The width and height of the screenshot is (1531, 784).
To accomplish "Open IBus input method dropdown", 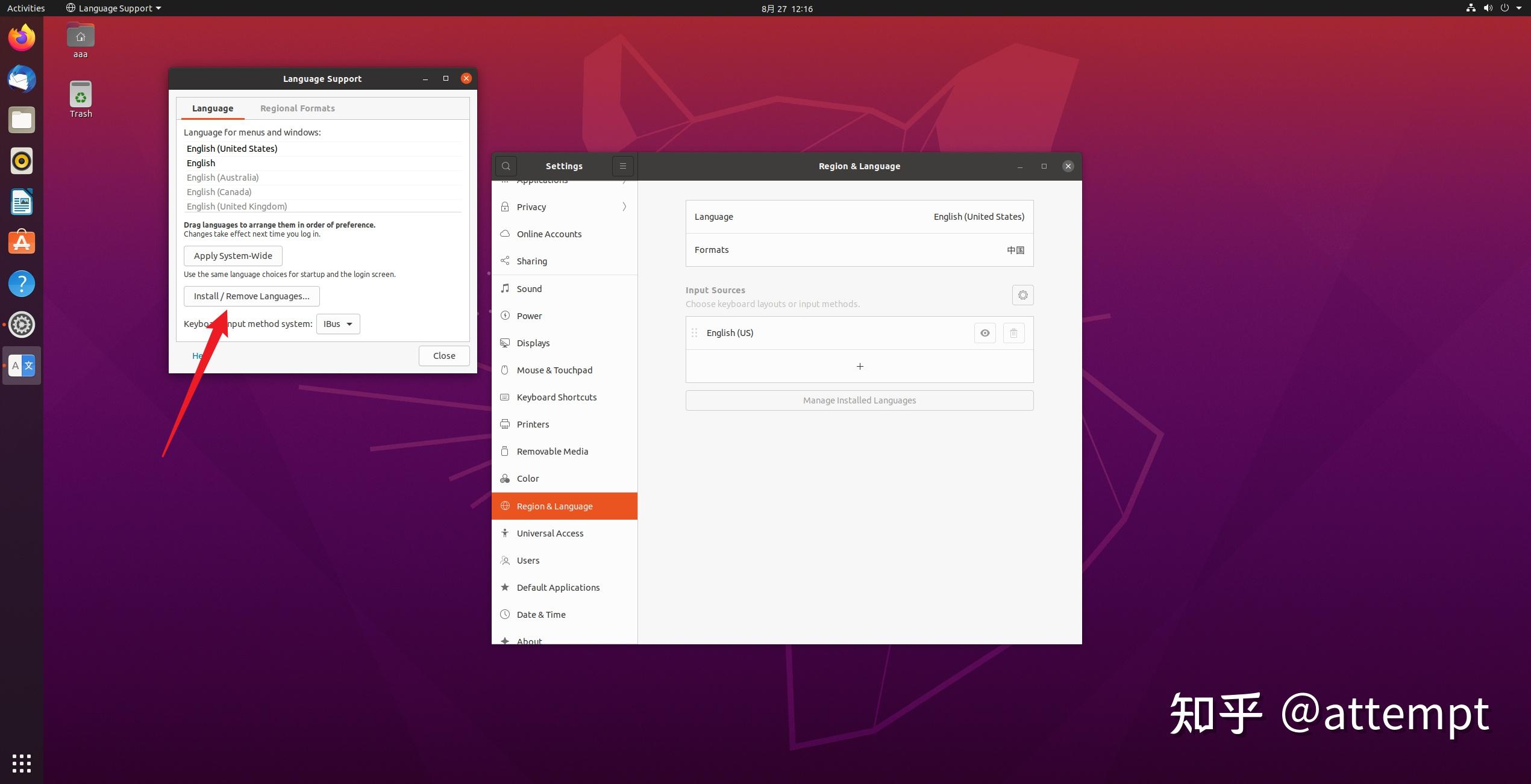I will point(338,324).
